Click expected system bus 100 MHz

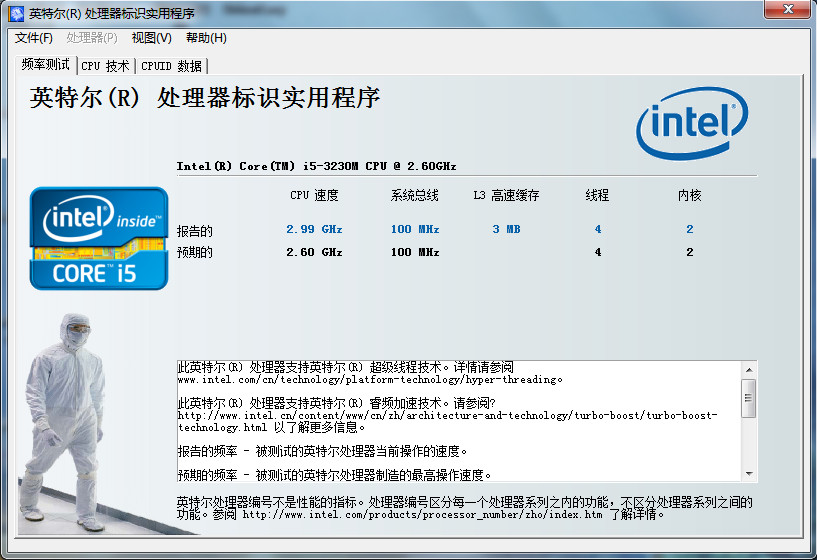(415, 252)
